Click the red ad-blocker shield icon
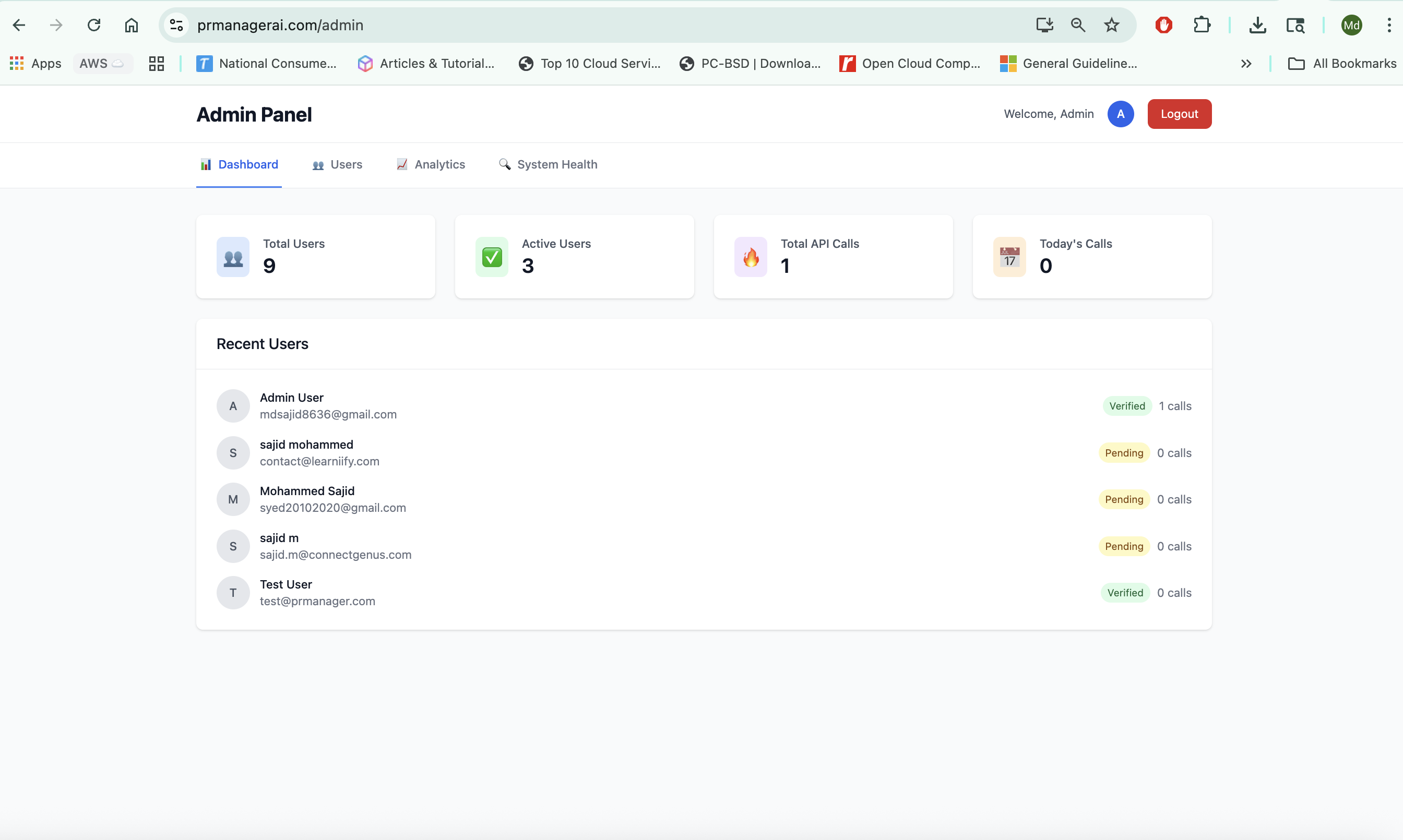The image size is (1403, 840). [1163, 25]
